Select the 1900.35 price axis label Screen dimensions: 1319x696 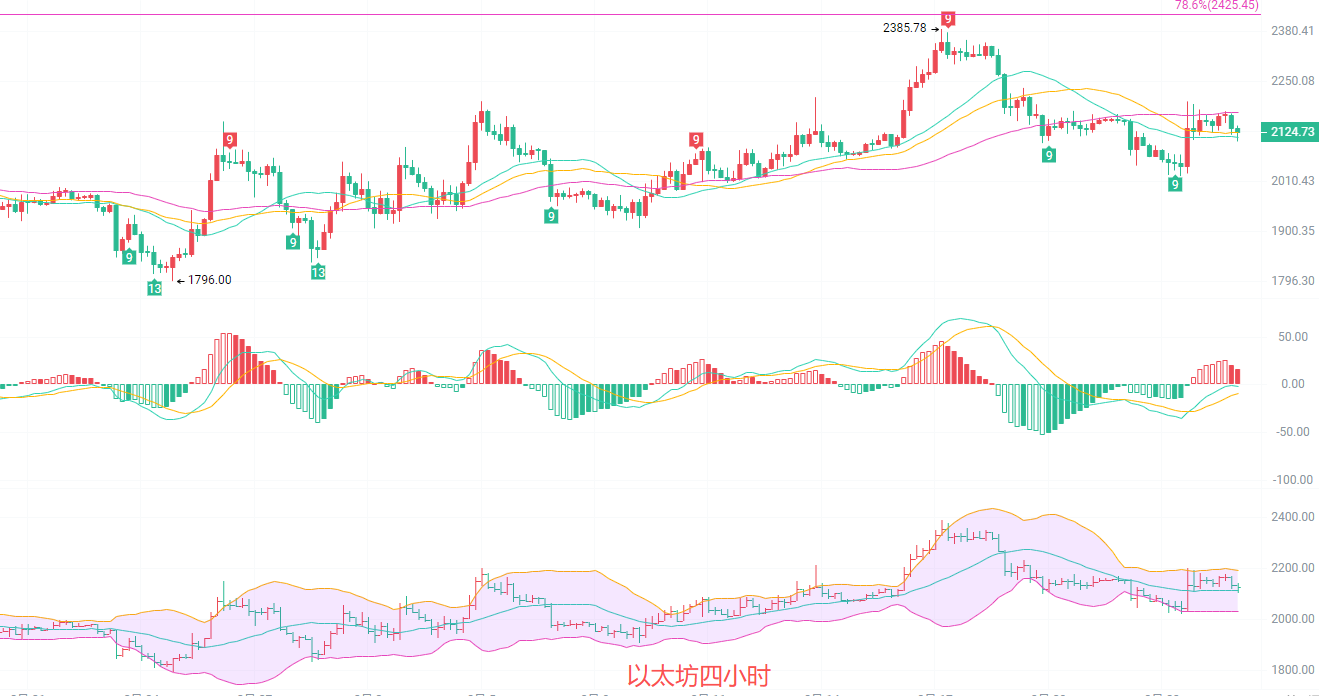coord(1292,231)
